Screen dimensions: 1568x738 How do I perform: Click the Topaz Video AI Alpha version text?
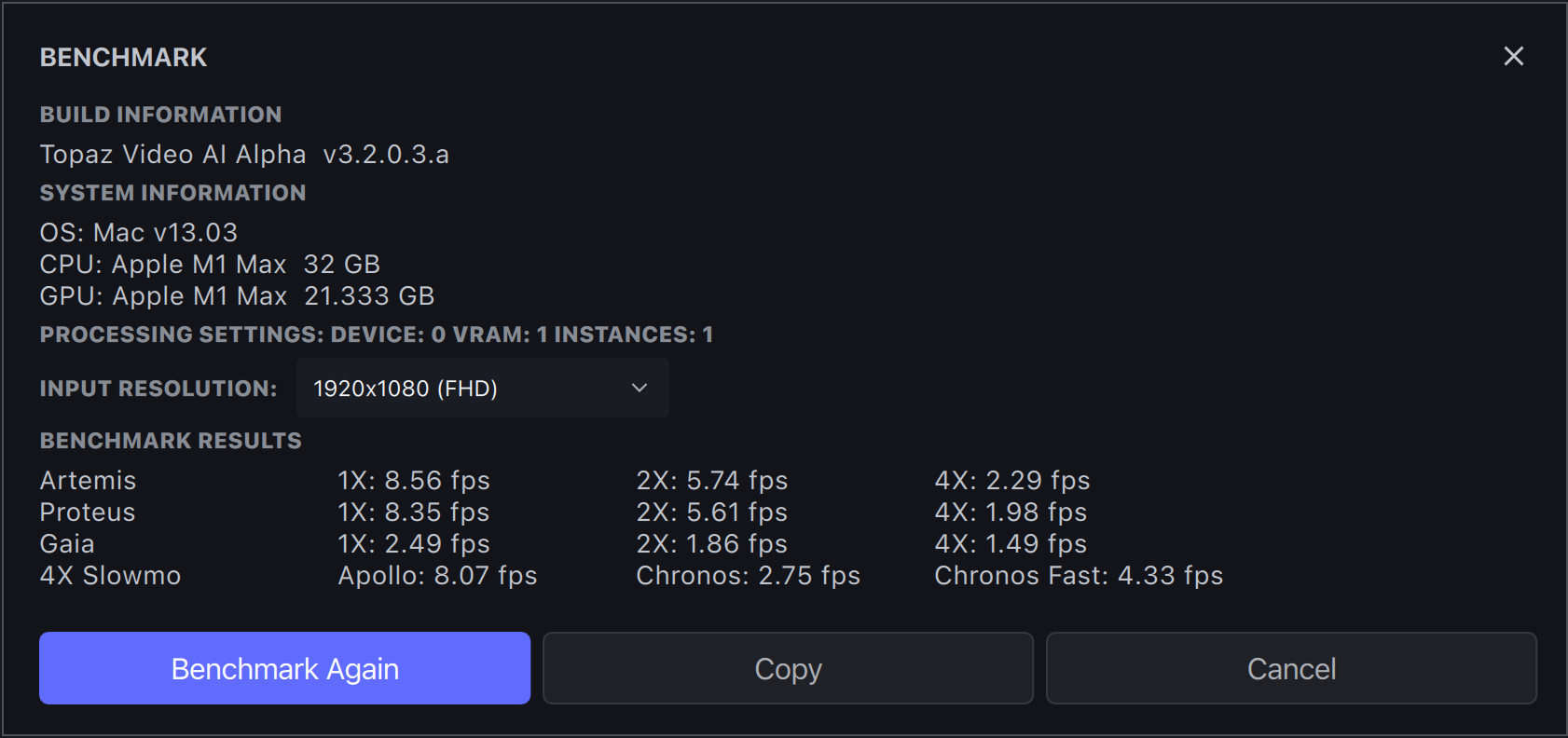(244, 155)
